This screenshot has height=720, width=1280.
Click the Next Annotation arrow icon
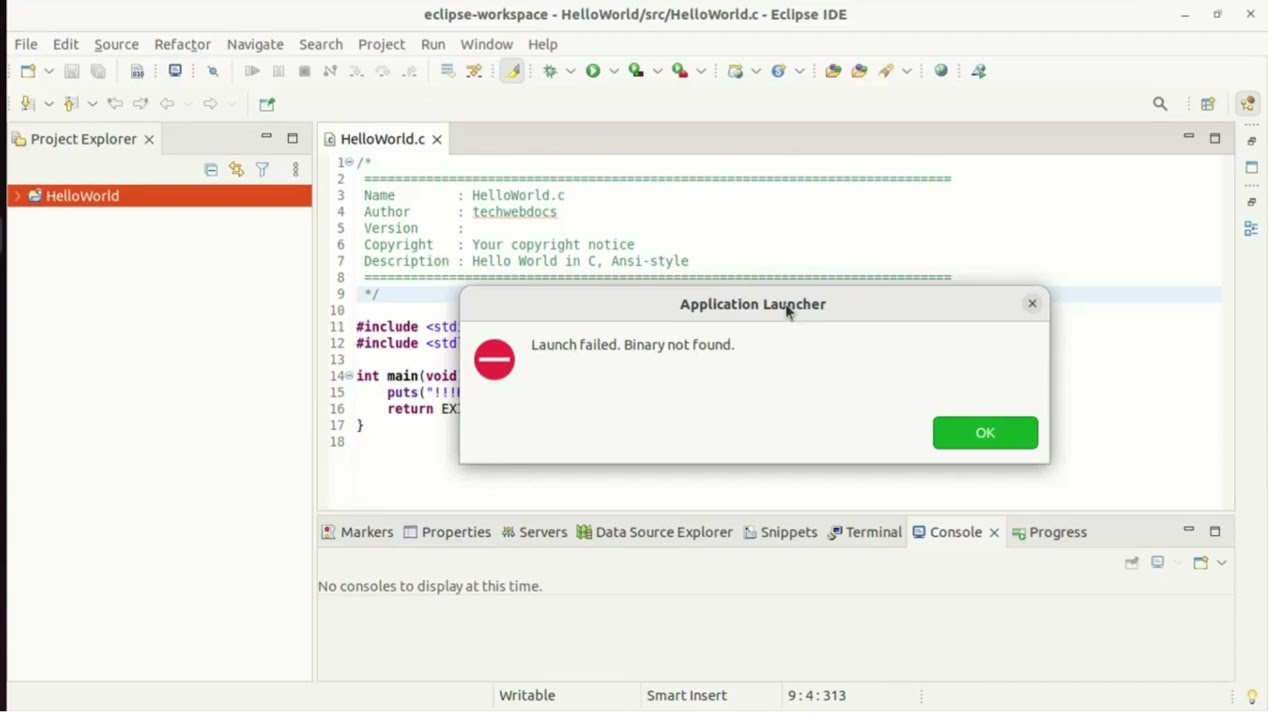pyautogui.click(x=28, y=104)
